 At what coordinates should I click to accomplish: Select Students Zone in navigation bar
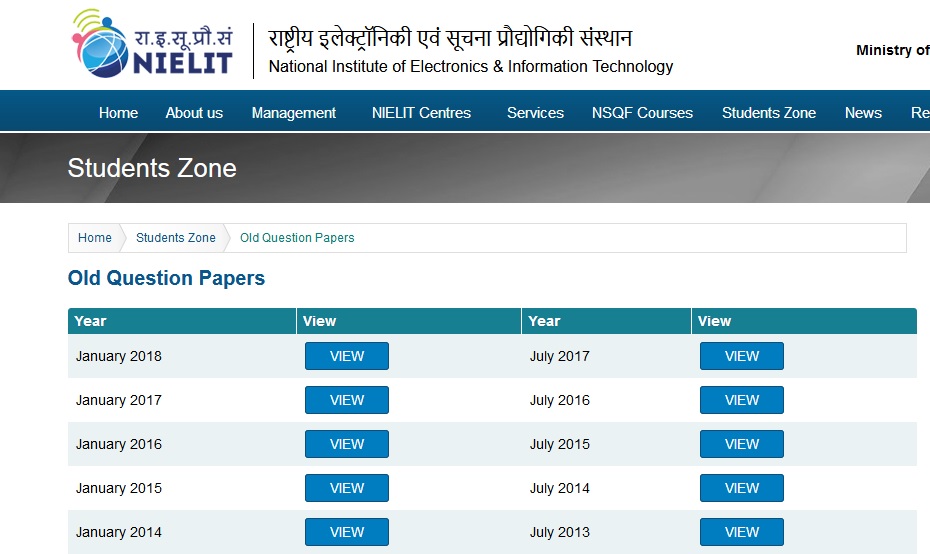[x=769, y=113]
